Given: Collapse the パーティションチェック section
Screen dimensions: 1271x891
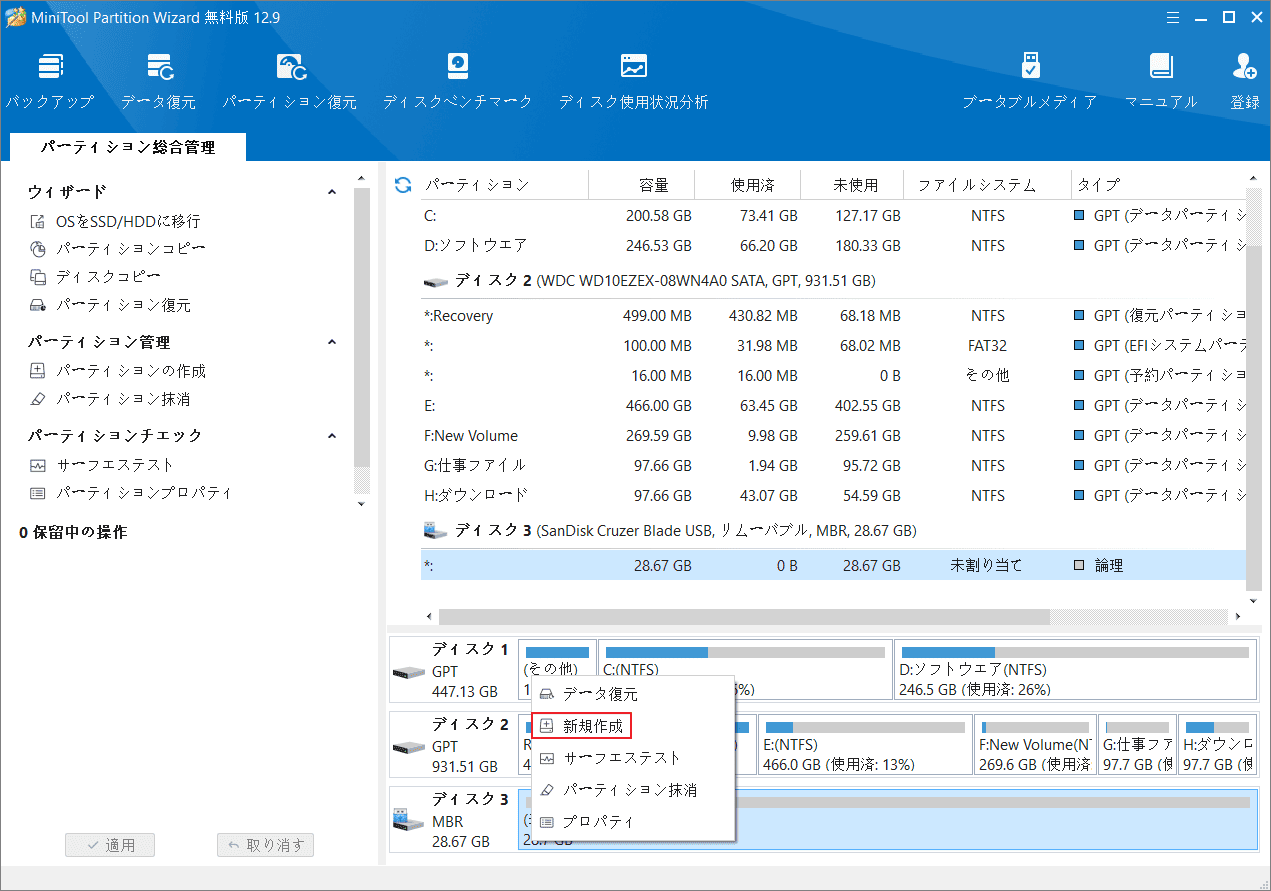Looking at the screenshot, I should click(x=333, y=436).
